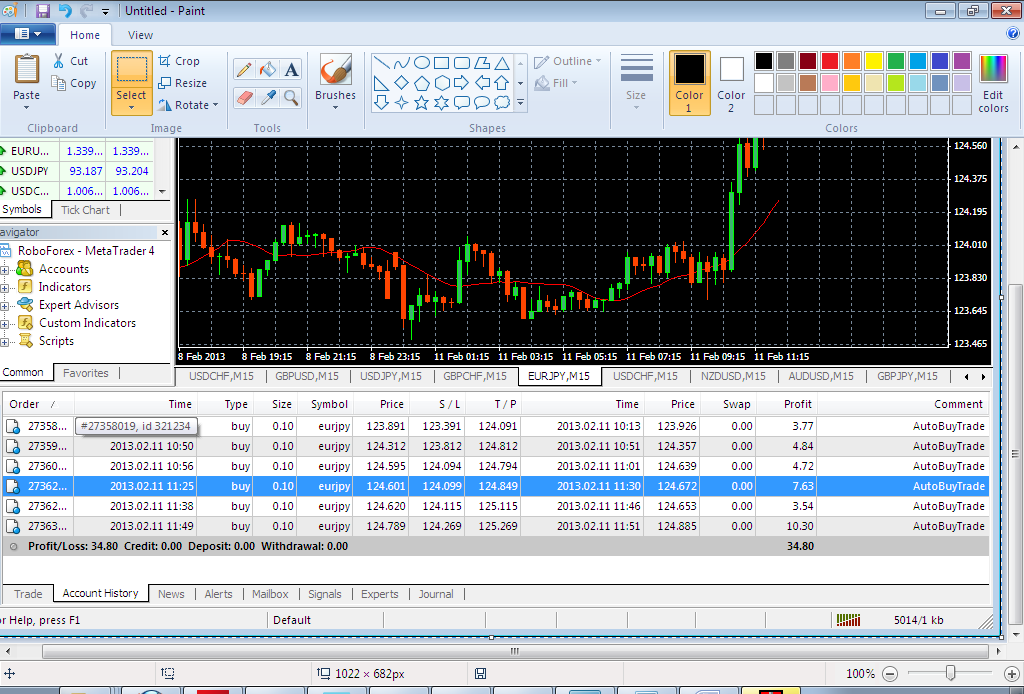
Task: Click the Copy icon
Action: (x=59, y=83)
